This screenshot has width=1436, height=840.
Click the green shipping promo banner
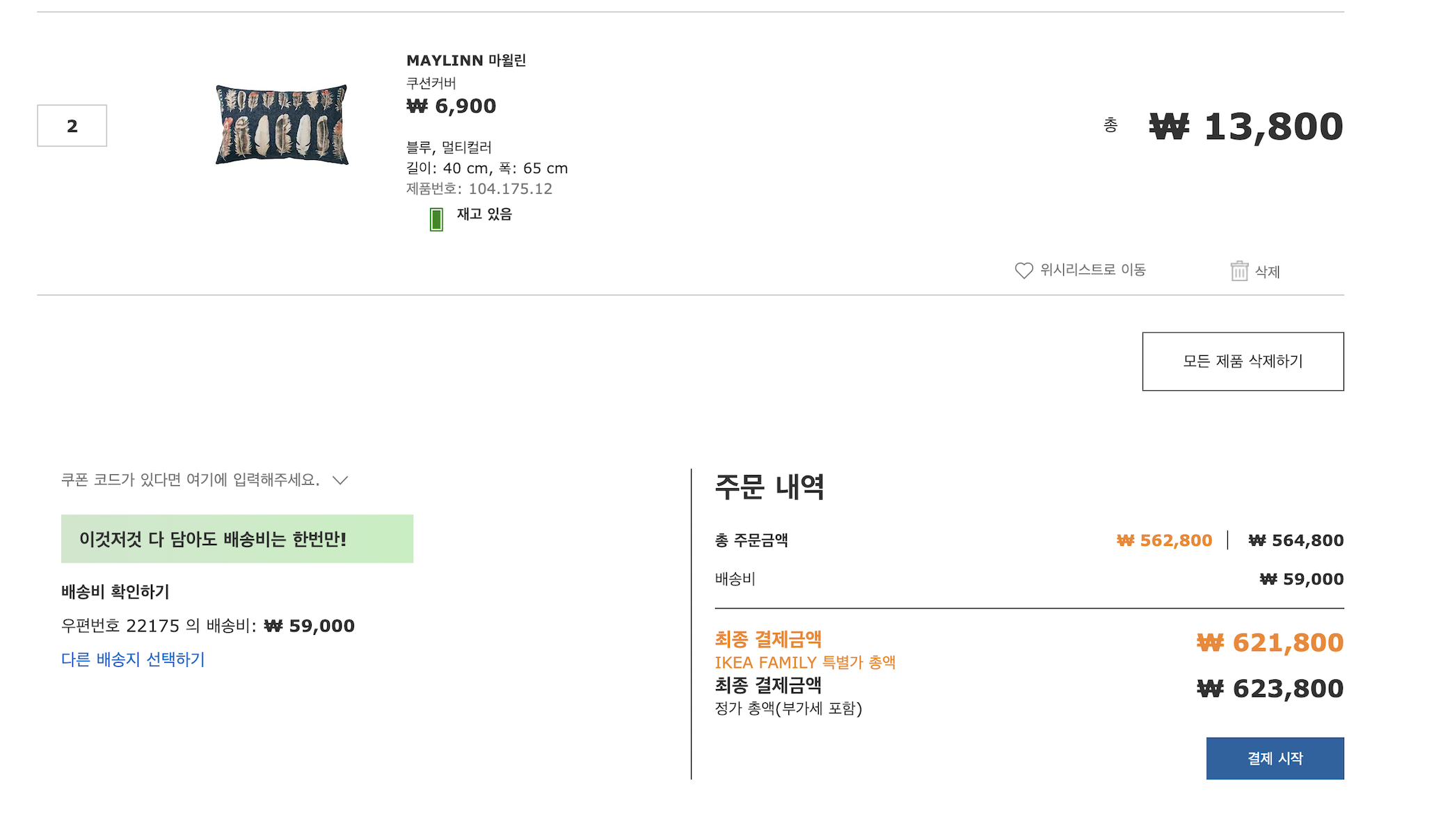tap(237, 539)
